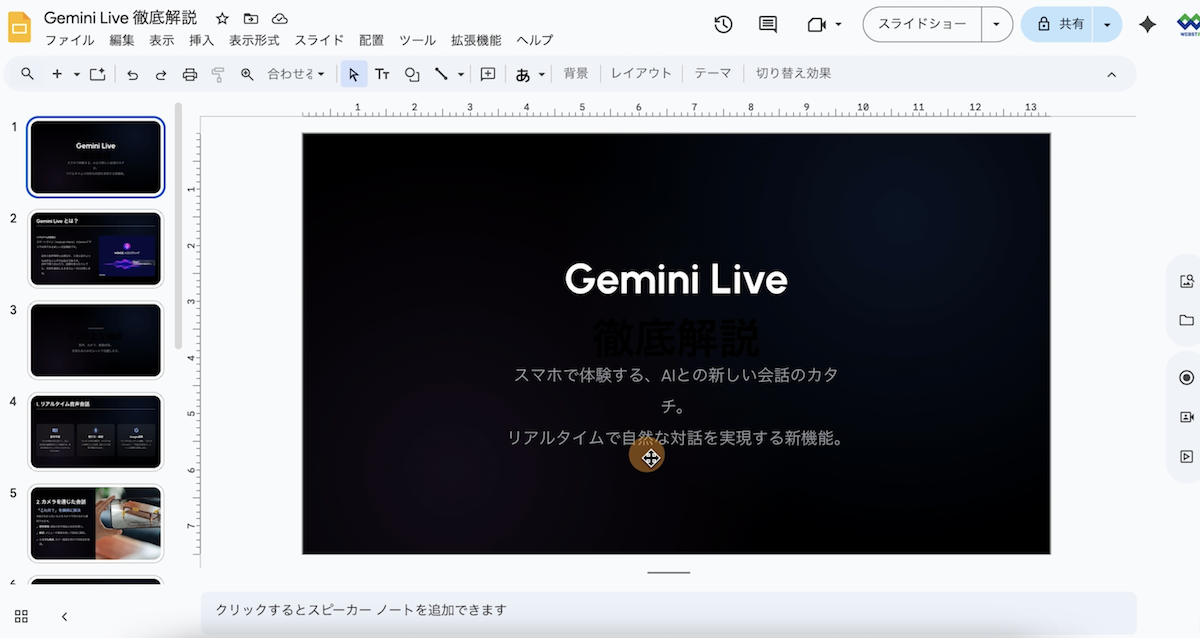The height and width of the screenshot is (638, 1200).
Task: Click the 切り替え効果 button
Action: (793, 73)
